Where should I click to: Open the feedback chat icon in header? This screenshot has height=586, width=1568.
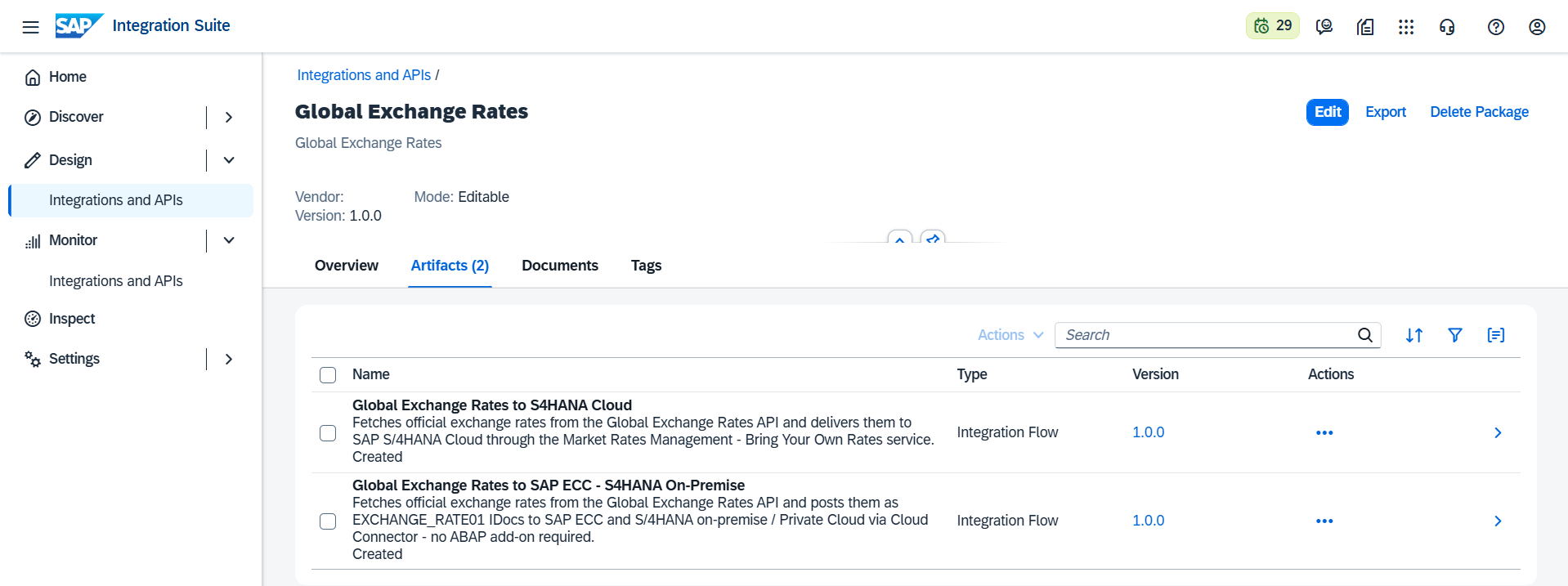coord(1324,27)
